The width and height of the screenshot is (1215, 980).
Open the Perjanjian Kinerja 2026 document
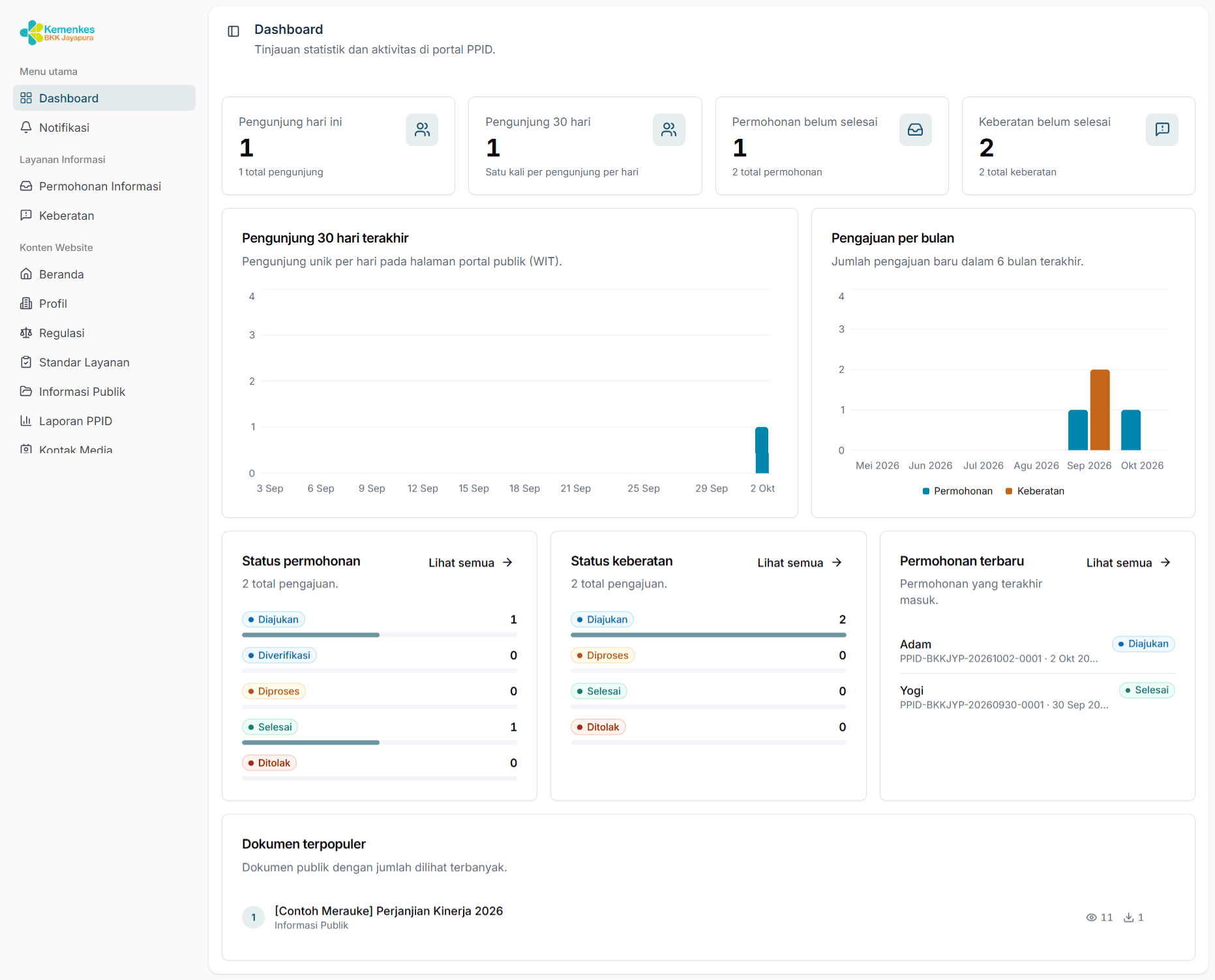389,911
